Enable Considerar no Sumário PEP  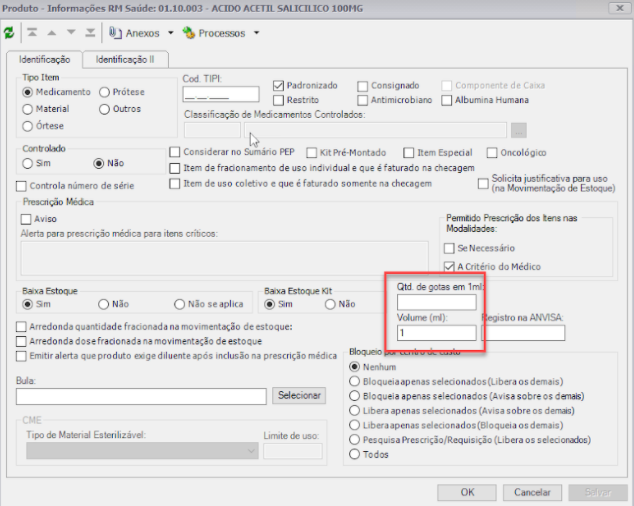(175, 152)
